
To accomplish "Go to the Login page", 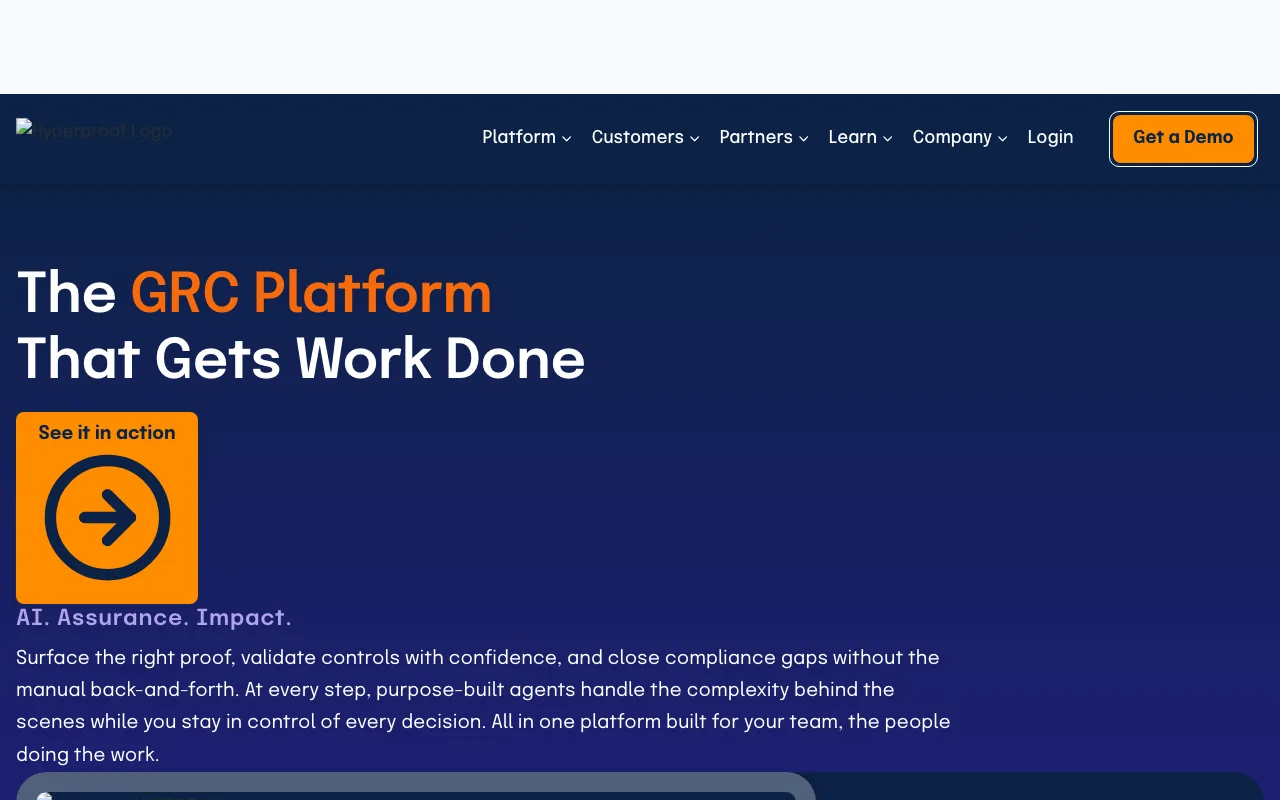I will click(1050, 137).
